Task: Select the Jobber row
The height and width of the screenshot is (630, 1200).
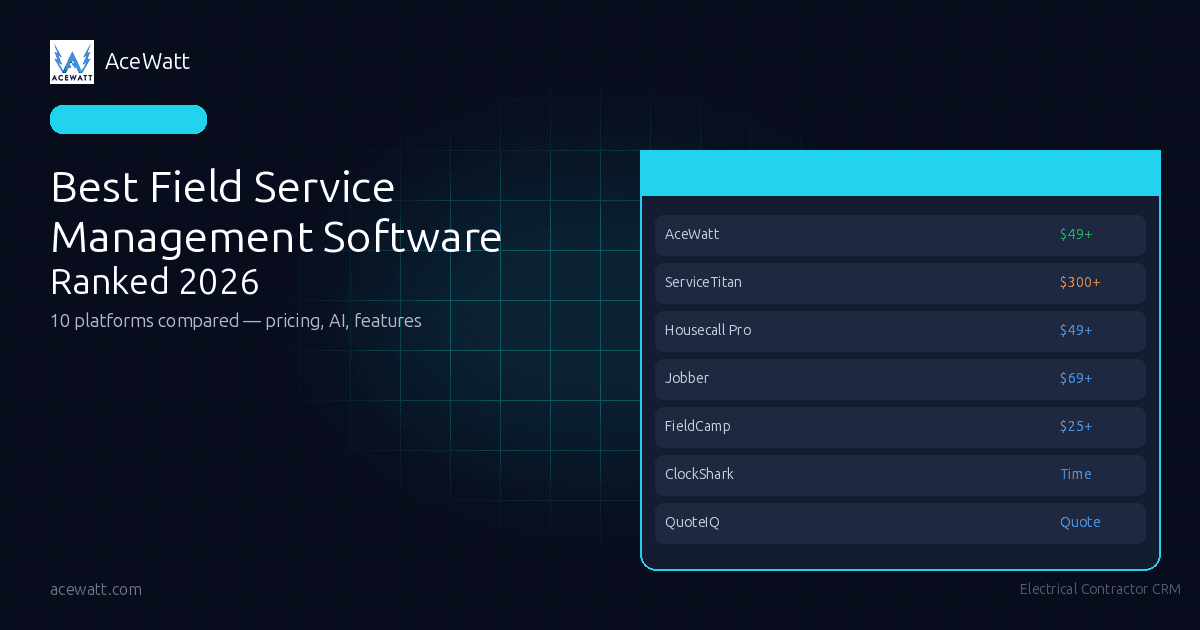Action: click(x=900, y=379)
